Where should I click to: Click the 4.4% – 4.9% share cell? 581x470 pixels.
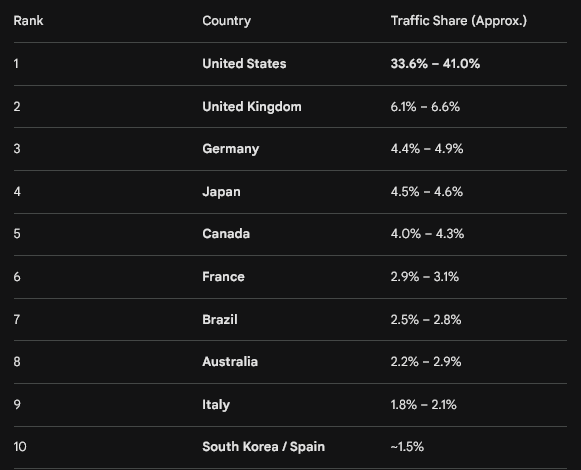[x=427, y=149]
